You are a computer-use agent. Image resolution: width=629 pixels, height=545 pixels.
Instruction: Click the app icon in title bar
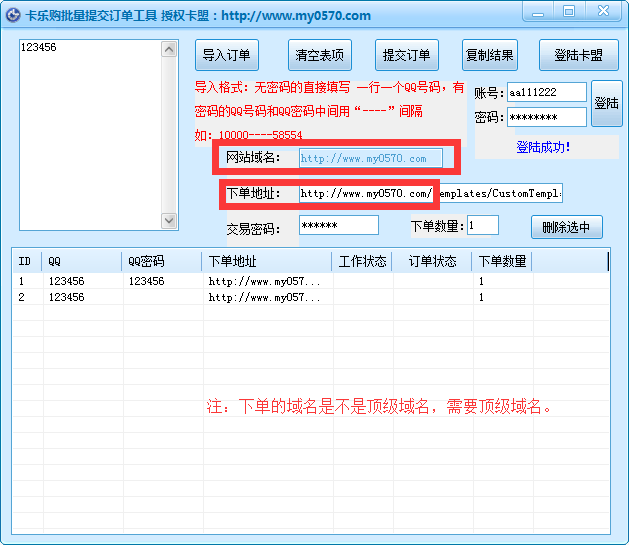click(15, 15)
